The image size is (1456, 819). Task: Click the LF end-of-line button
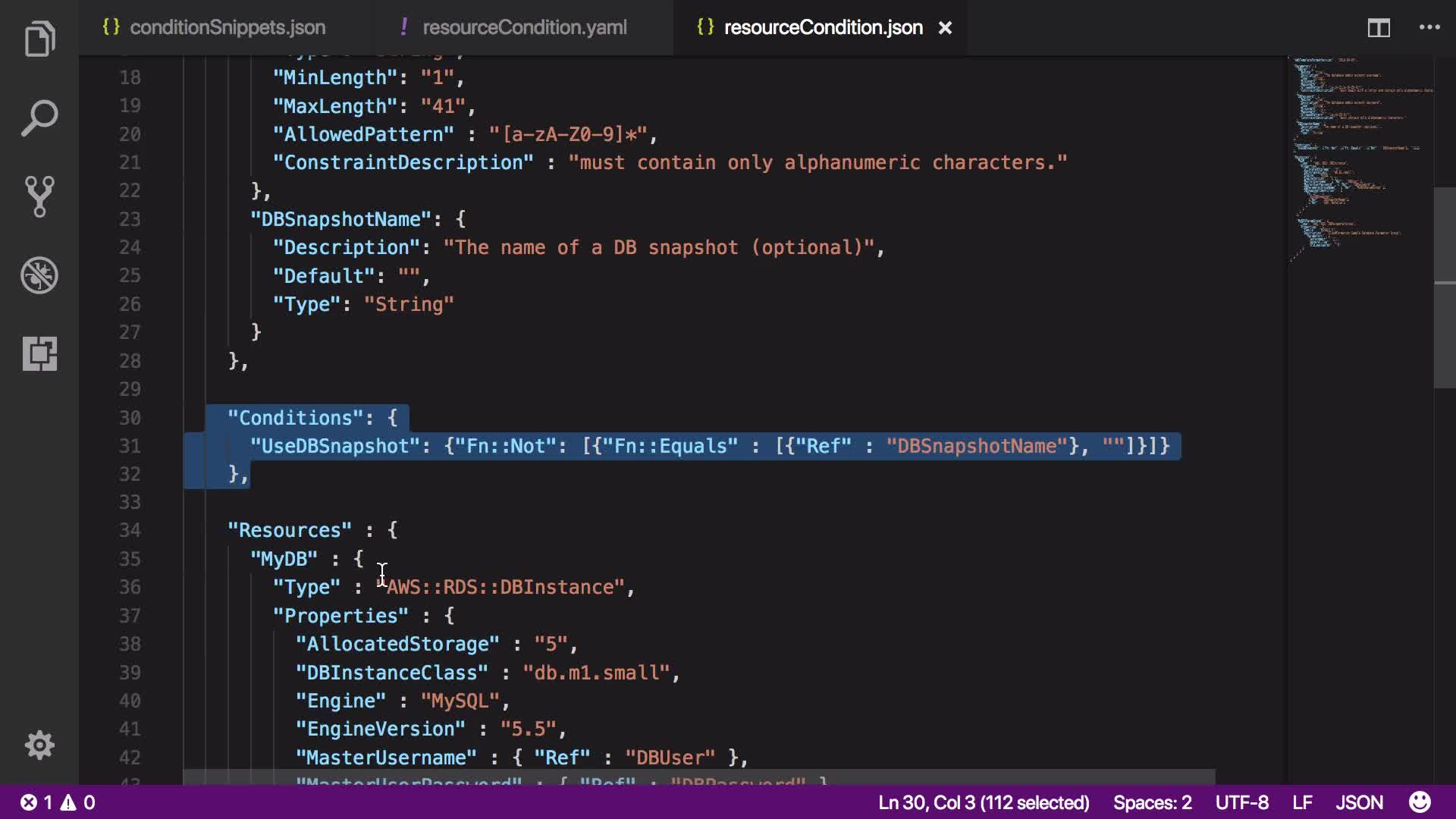click(x=1302, y=802)
